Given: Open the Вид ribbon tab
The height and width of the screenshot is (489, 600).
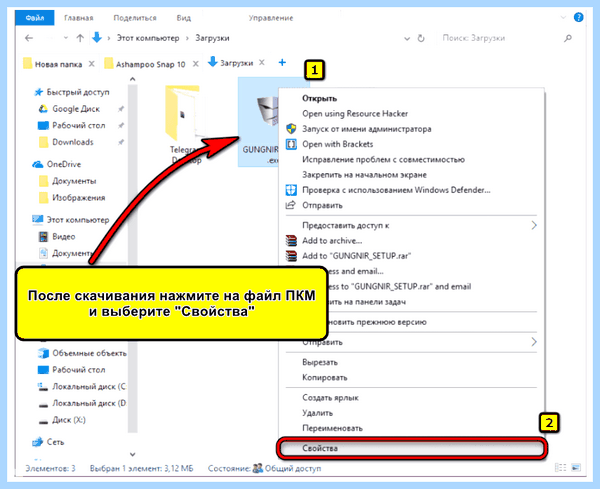Looking at the screenshot, I should tap(184, 18).
